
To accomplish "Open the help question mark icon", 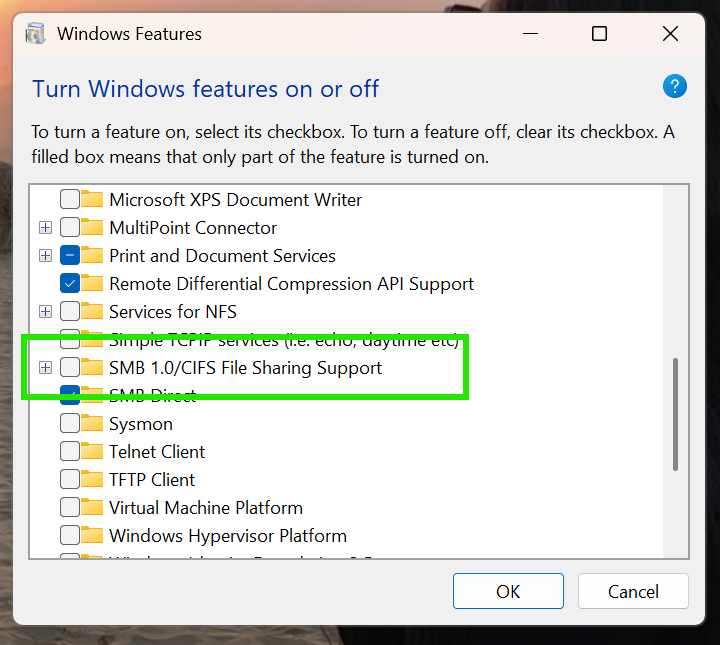I will click(x=675, y=86).
